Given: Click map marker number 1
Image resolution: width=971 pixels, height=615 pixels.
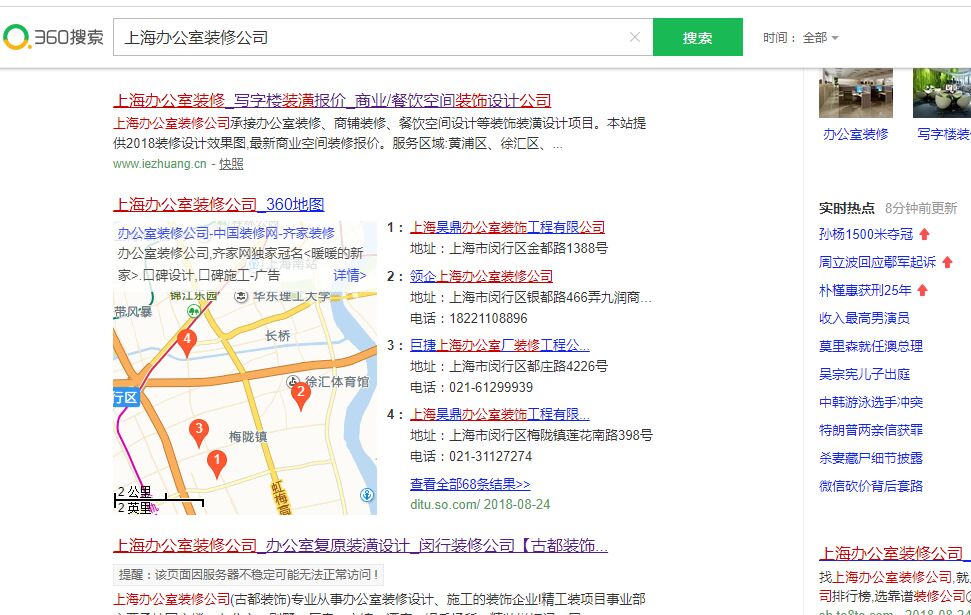Looking at the screenshot, I should [217, 463].
